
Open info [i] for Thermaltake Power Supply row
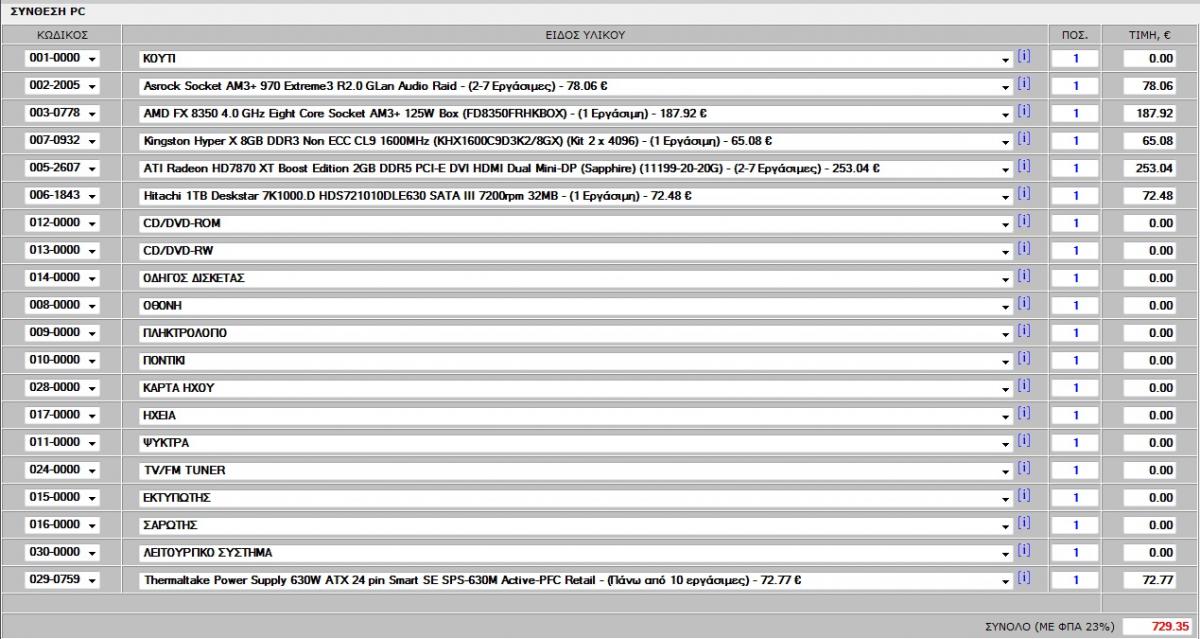click(1023, 578)
